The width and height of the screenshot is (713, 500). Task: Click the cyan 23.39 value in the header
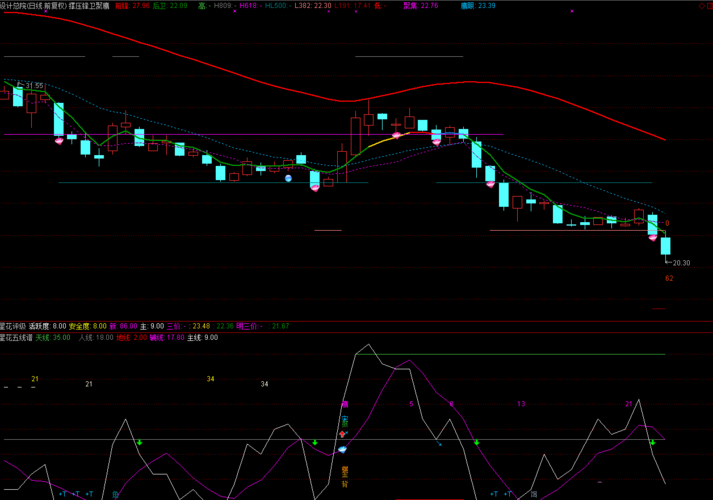[x=487, y=6]
